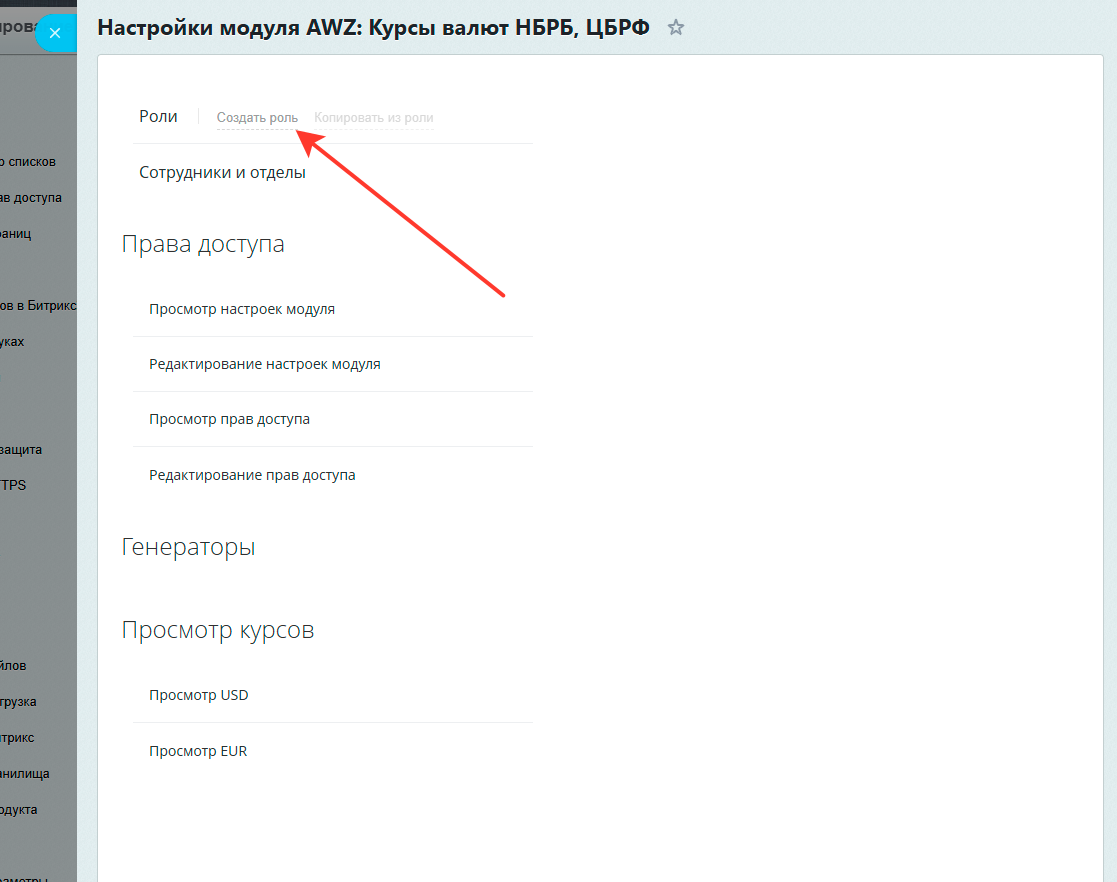Screen dimensions: 1117x882
Task: Collapse the 'Права доступа' section heading
Action: pyautogui.click(x=203, y=244)
